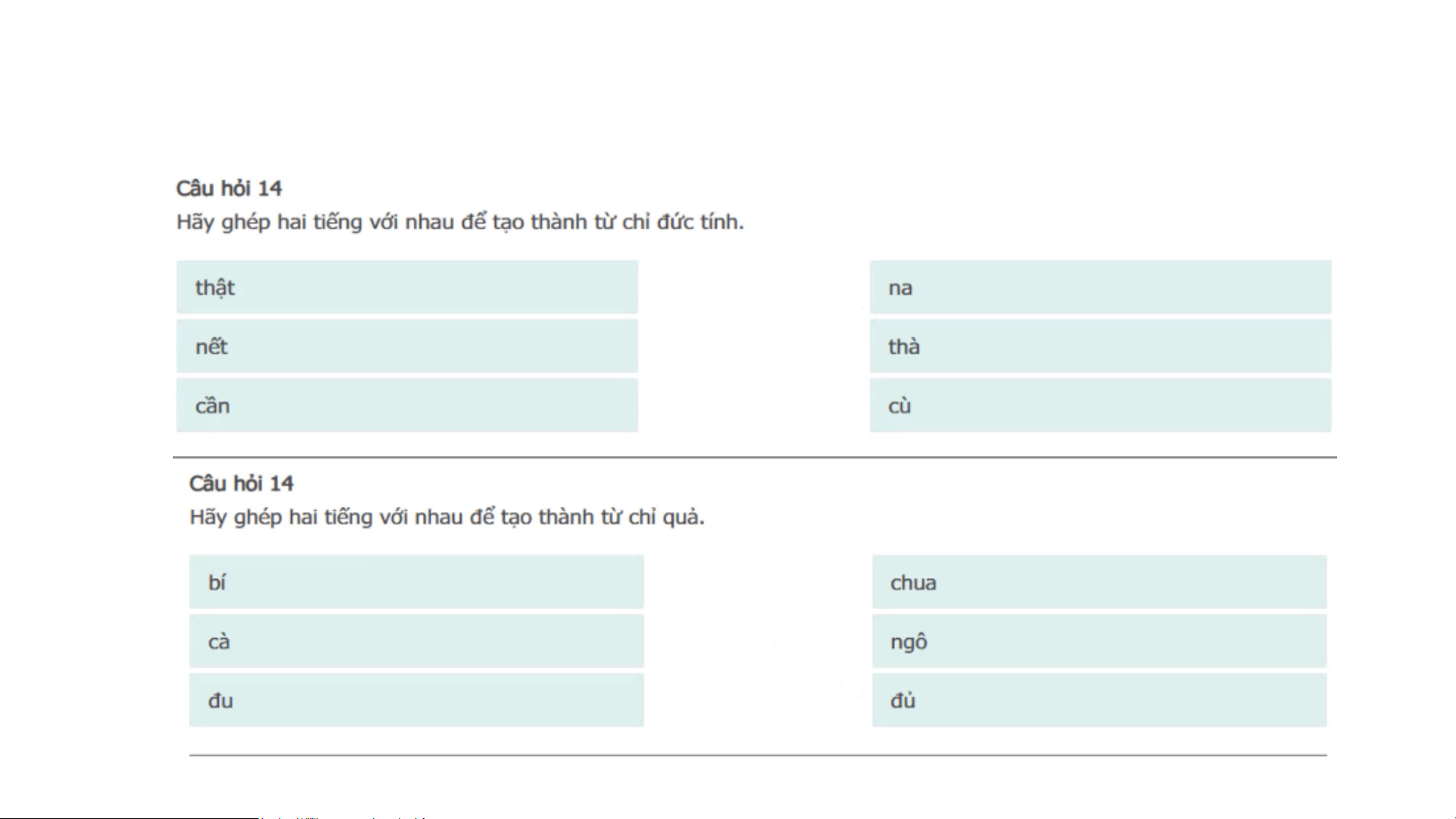Click the instruction about 'từ chỉ đức tính'
The image size is (1456, 819).
[459, 222]
